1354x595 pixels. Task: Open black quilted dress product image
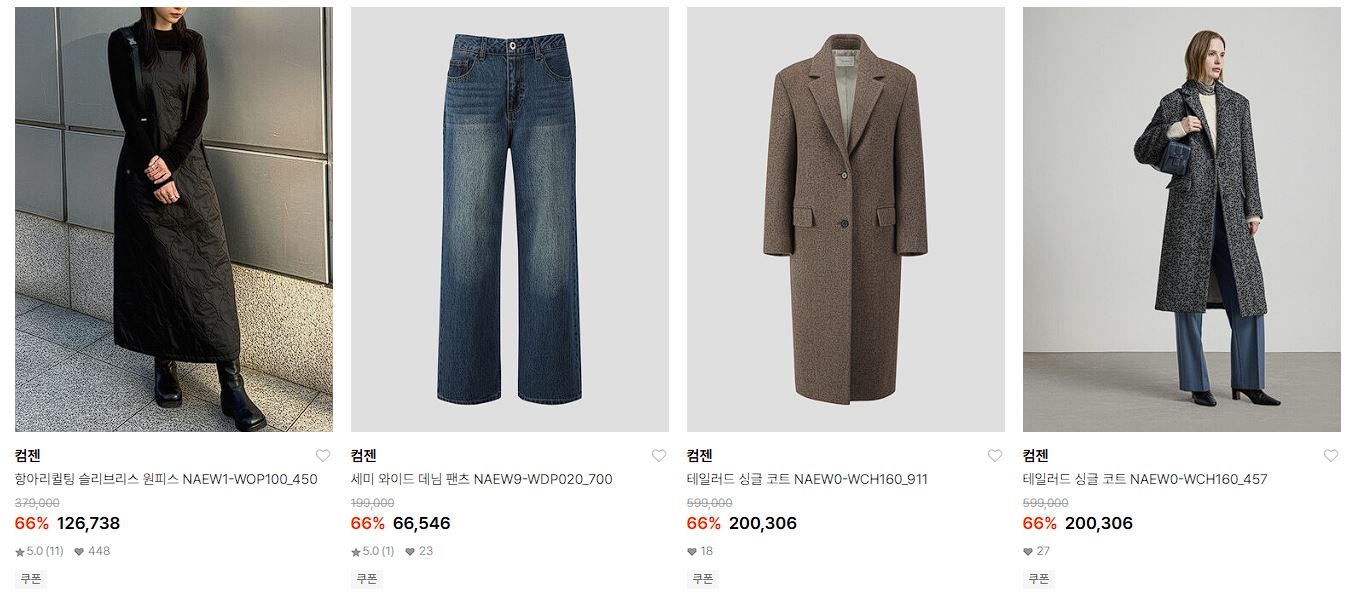(x=174, y=220)
